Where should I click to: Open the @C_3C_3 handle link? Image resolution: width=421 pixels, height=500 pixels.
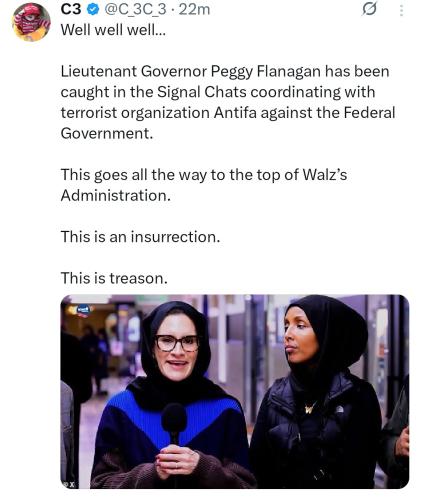[x=135, y=9]
